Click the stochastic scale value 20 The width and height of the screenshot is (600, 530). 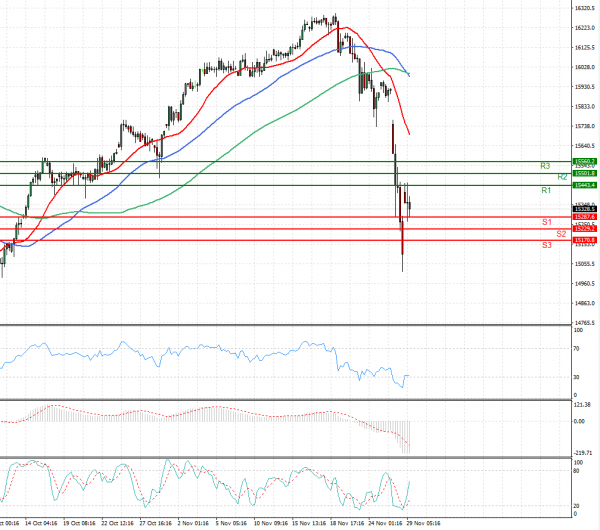point(578,506)
